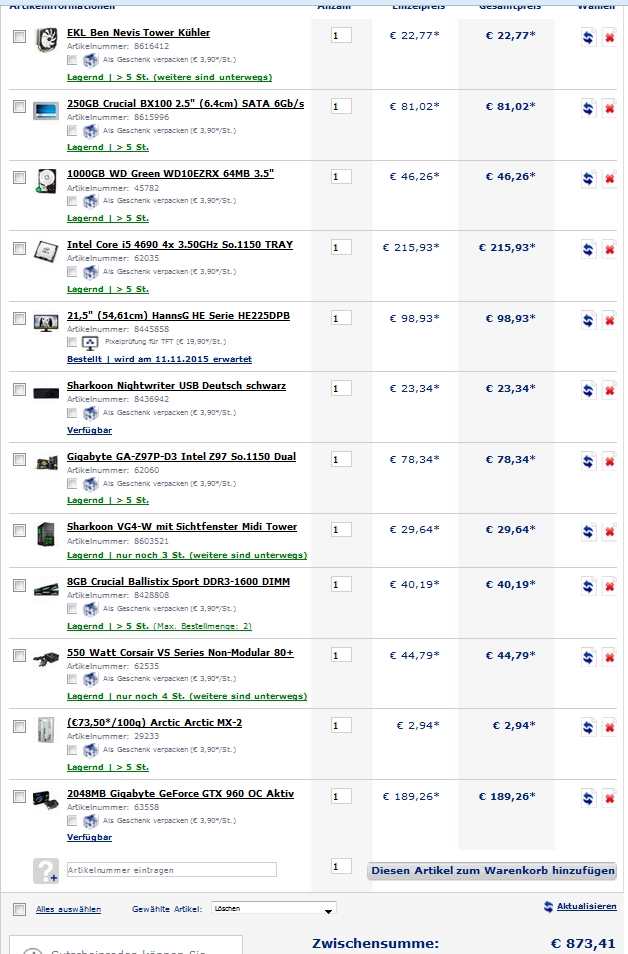
Task: Check the Sharkoon VG4-W row checkbox
Action: point(19,531)
